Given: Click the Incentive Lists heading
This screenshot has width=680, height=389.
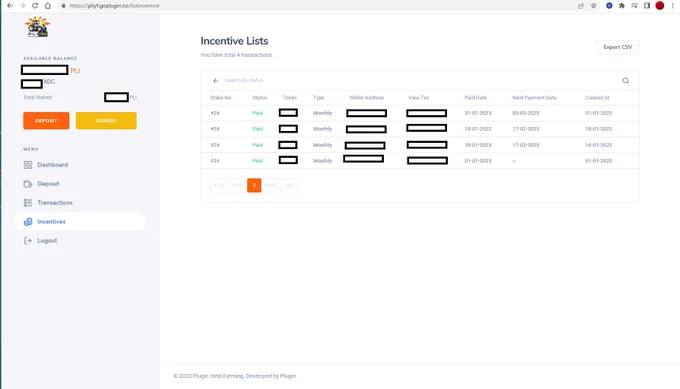Looking at the screenshot, I should (x=234, y=41).
